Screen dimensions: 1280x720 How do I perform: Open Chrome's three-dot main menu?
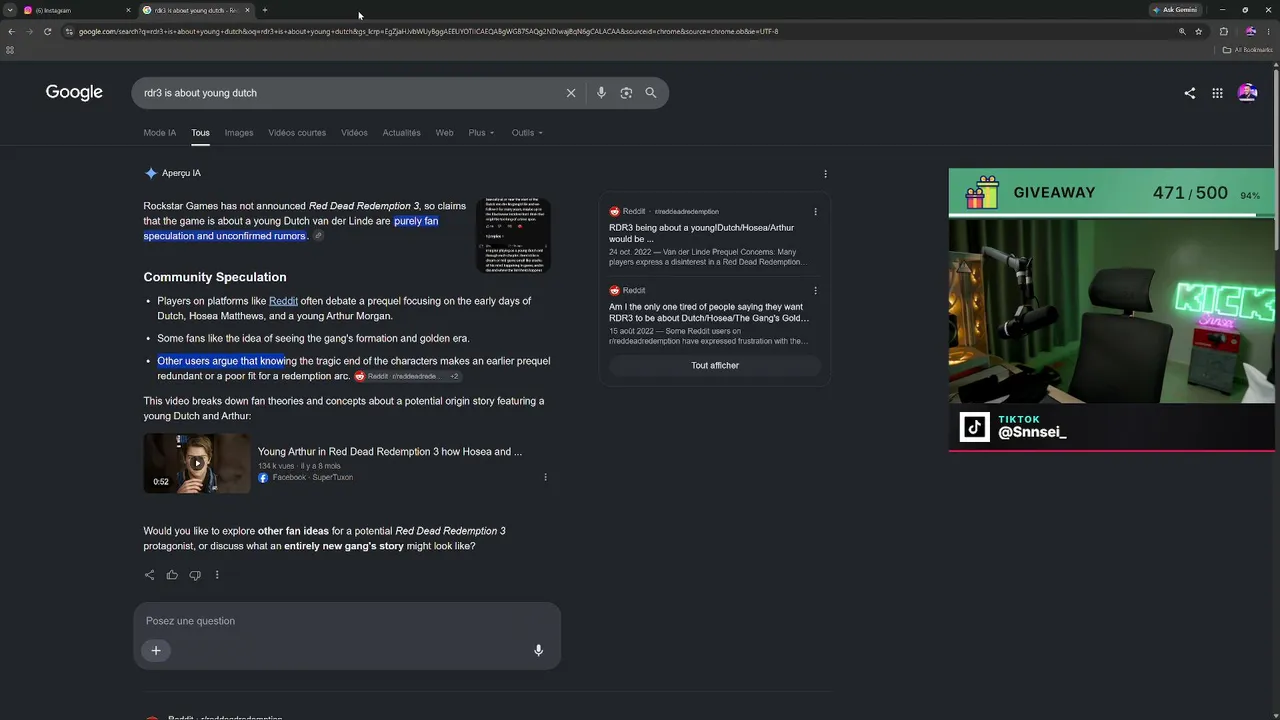point(1269,31)
